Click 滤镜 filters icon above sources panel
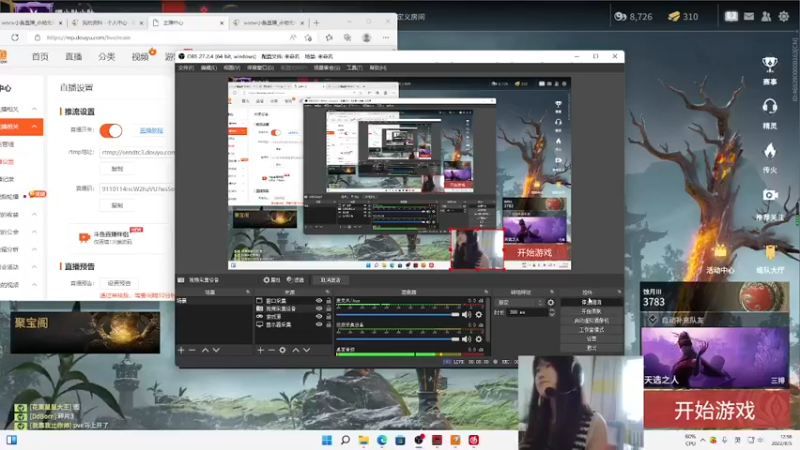Screen dimensions: 800x450 pyautogui.click(x=295, y=280)
